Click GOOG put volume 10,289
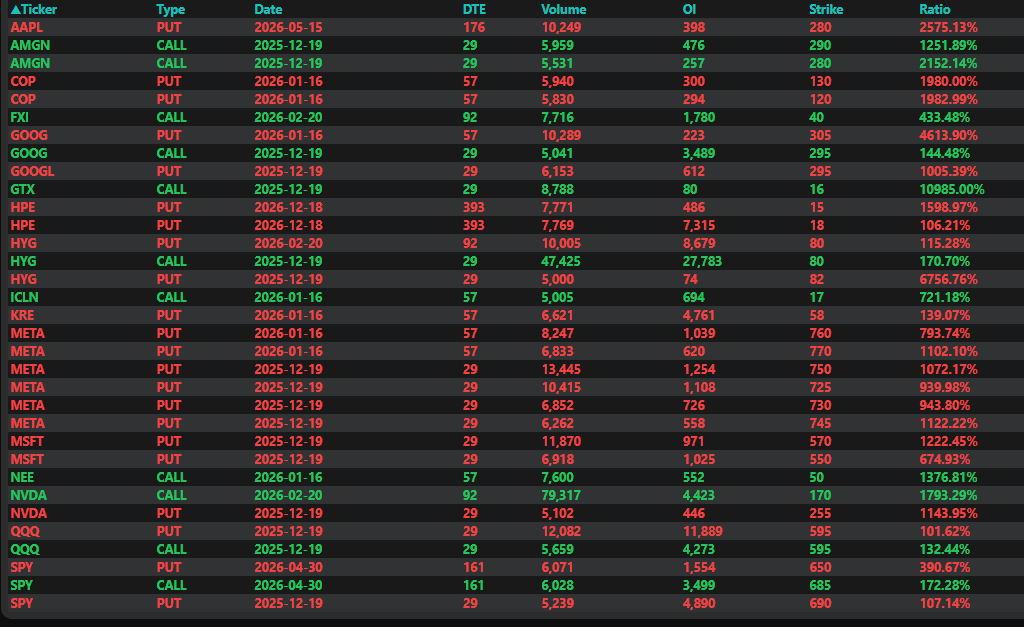 click(561, 135)
